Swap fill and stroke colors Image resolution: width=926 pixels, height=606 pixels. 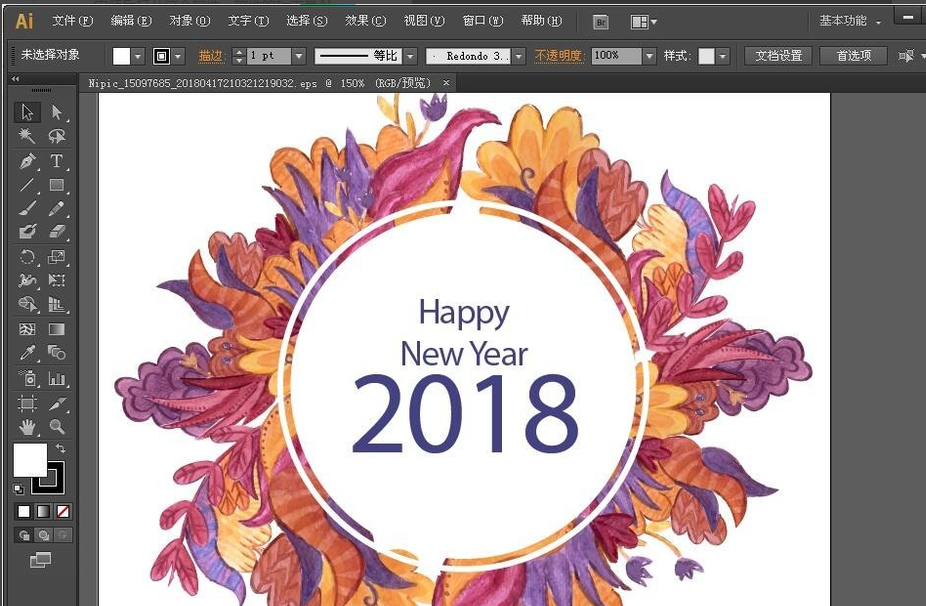coord(61,449)
